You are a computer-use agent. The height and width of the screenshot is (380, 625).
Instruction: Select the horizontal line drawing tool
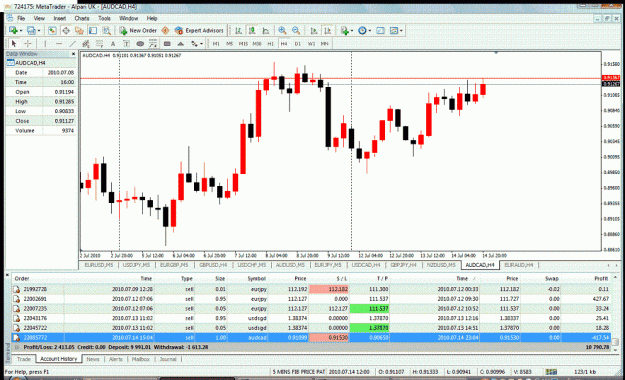click(x=59, y=43)
